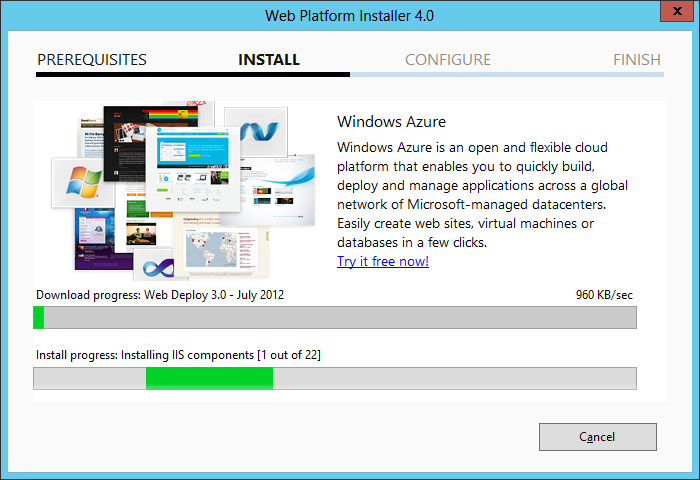
Task: Click the '960 KB/sec' download speed text
Action: coord(604,295)
